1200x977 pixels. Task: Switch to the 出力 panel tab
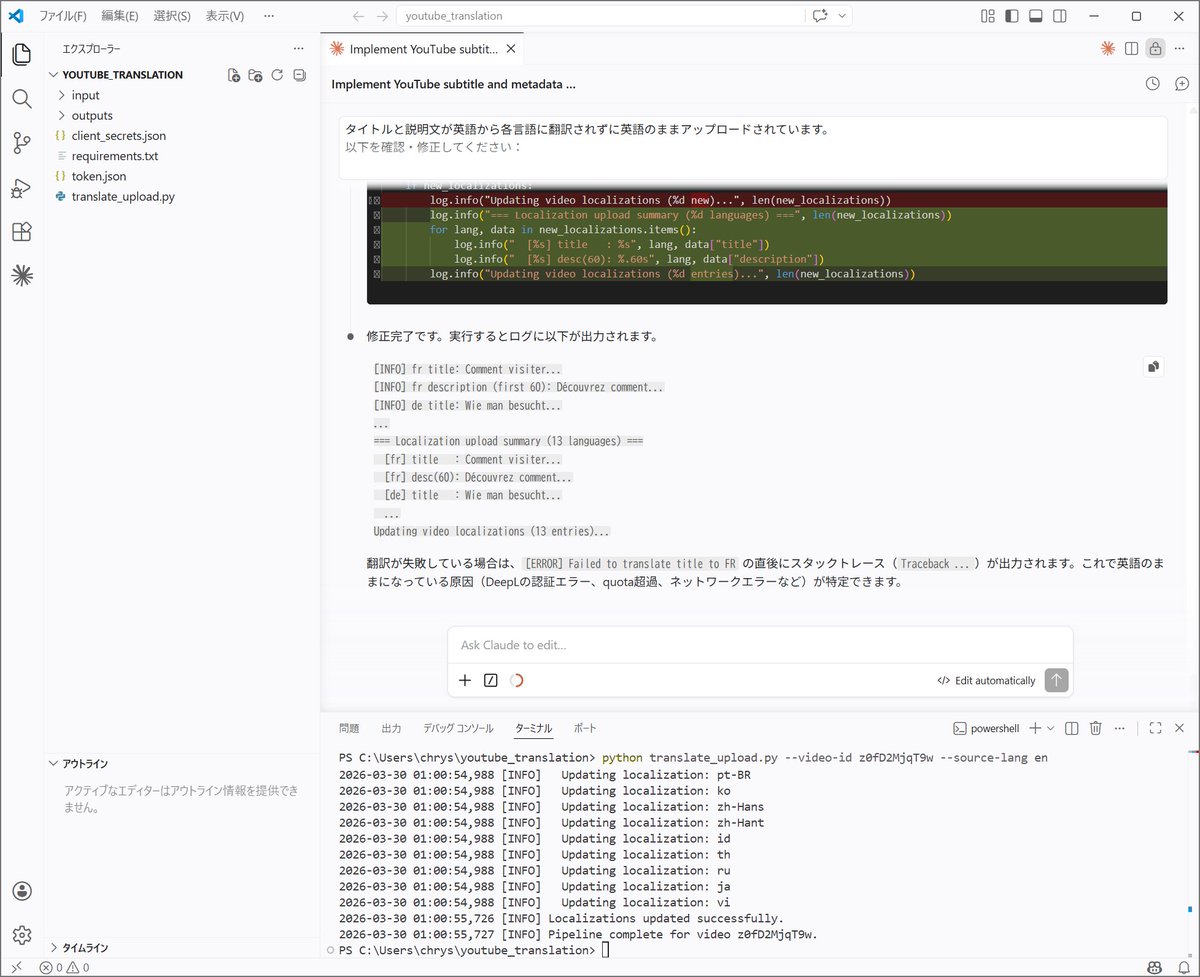point(391,728)
